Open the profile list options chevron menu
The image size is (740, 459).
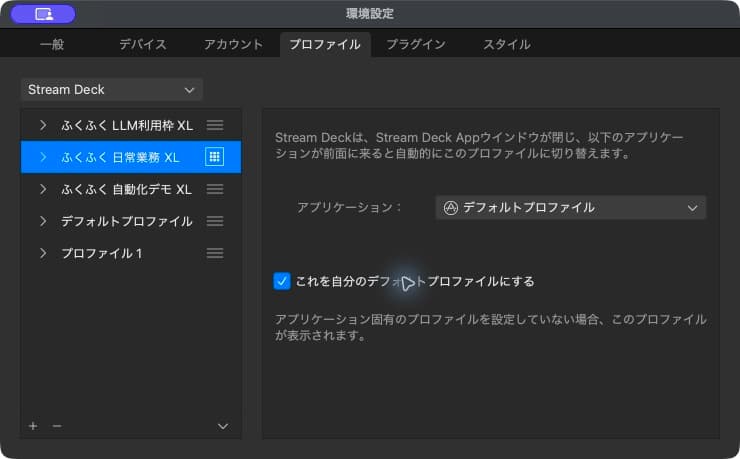pos(223,426)
